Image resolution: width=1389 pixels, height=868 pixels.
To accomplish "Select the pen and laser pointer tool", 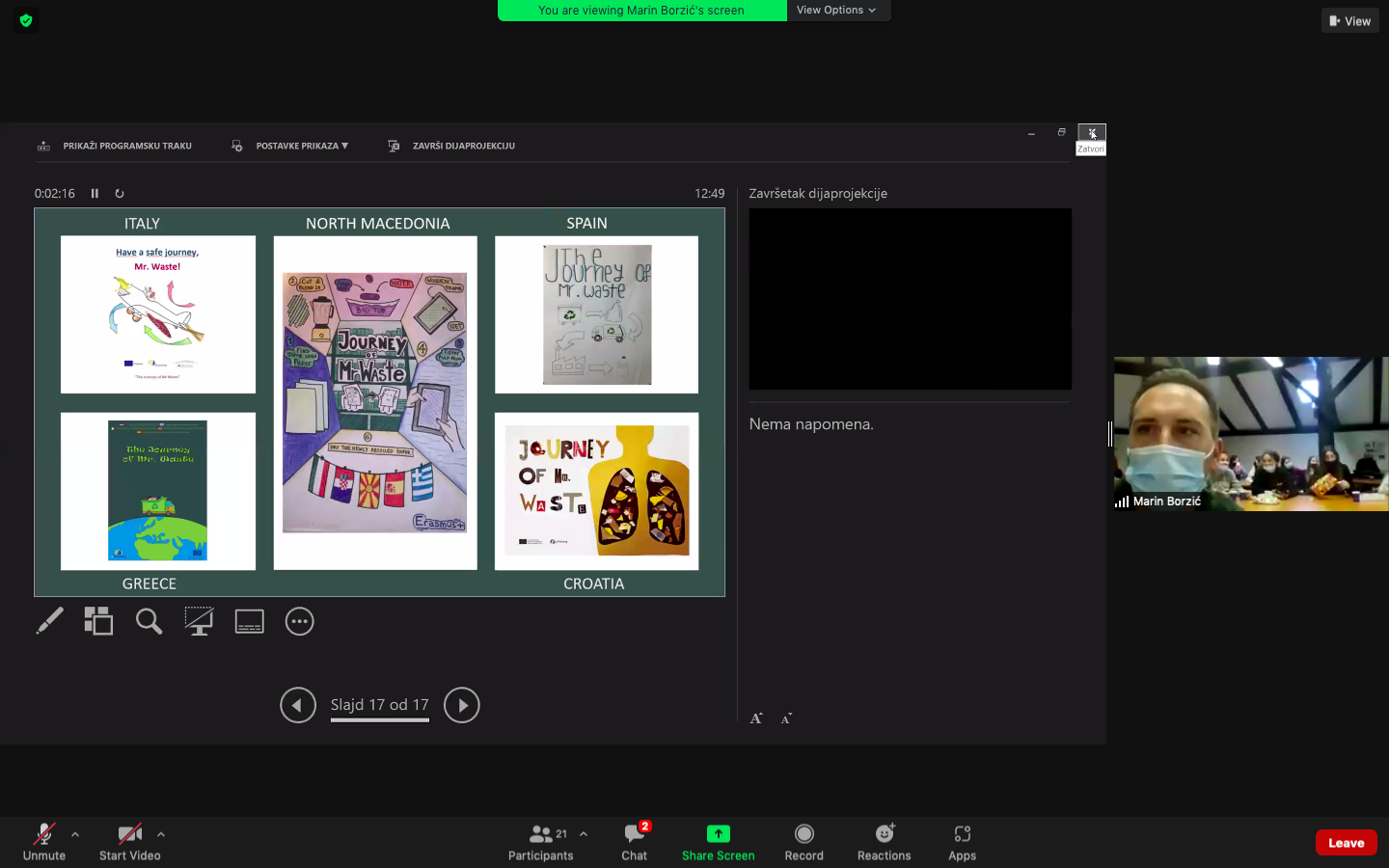I will pyautogui.click(x=49, y=621).
